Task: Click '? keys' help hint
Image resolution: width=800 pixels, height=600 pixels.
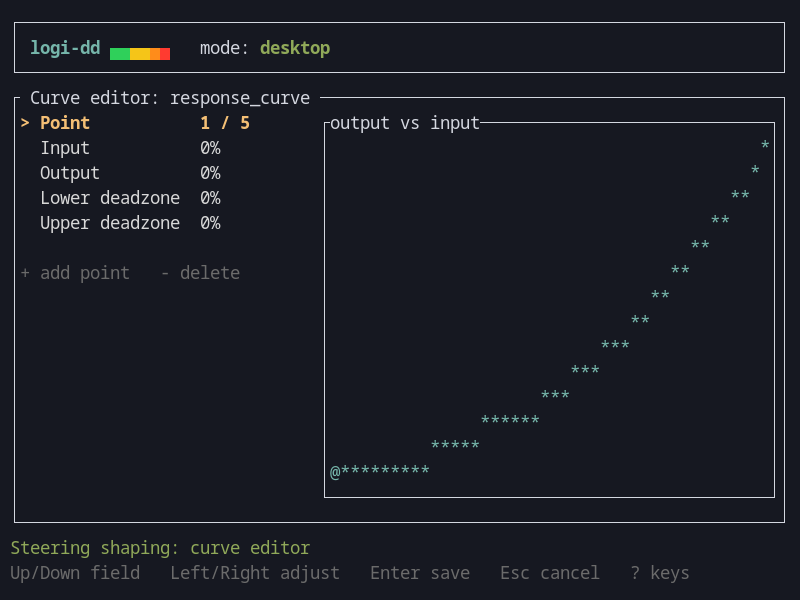Action: click(660, 573)
